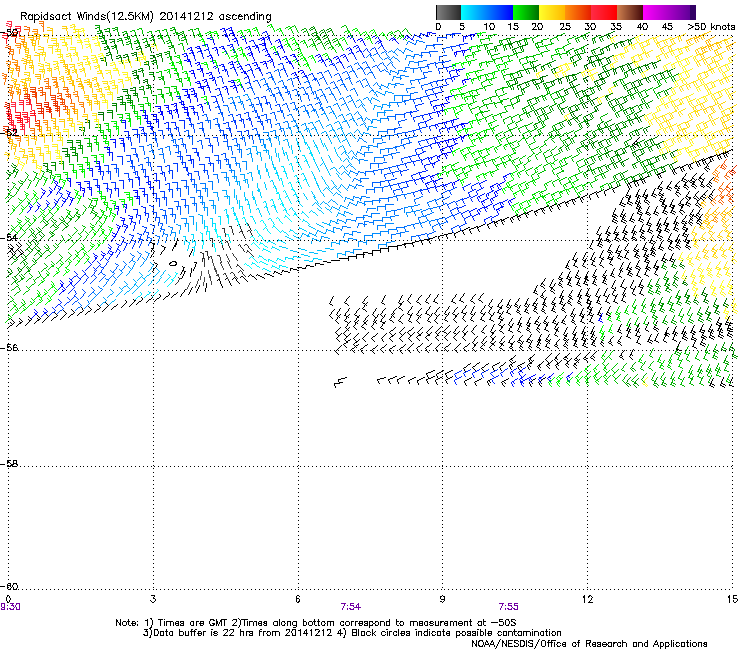Click the '25' legend label
740x650 pixels.
pos(564,27)
